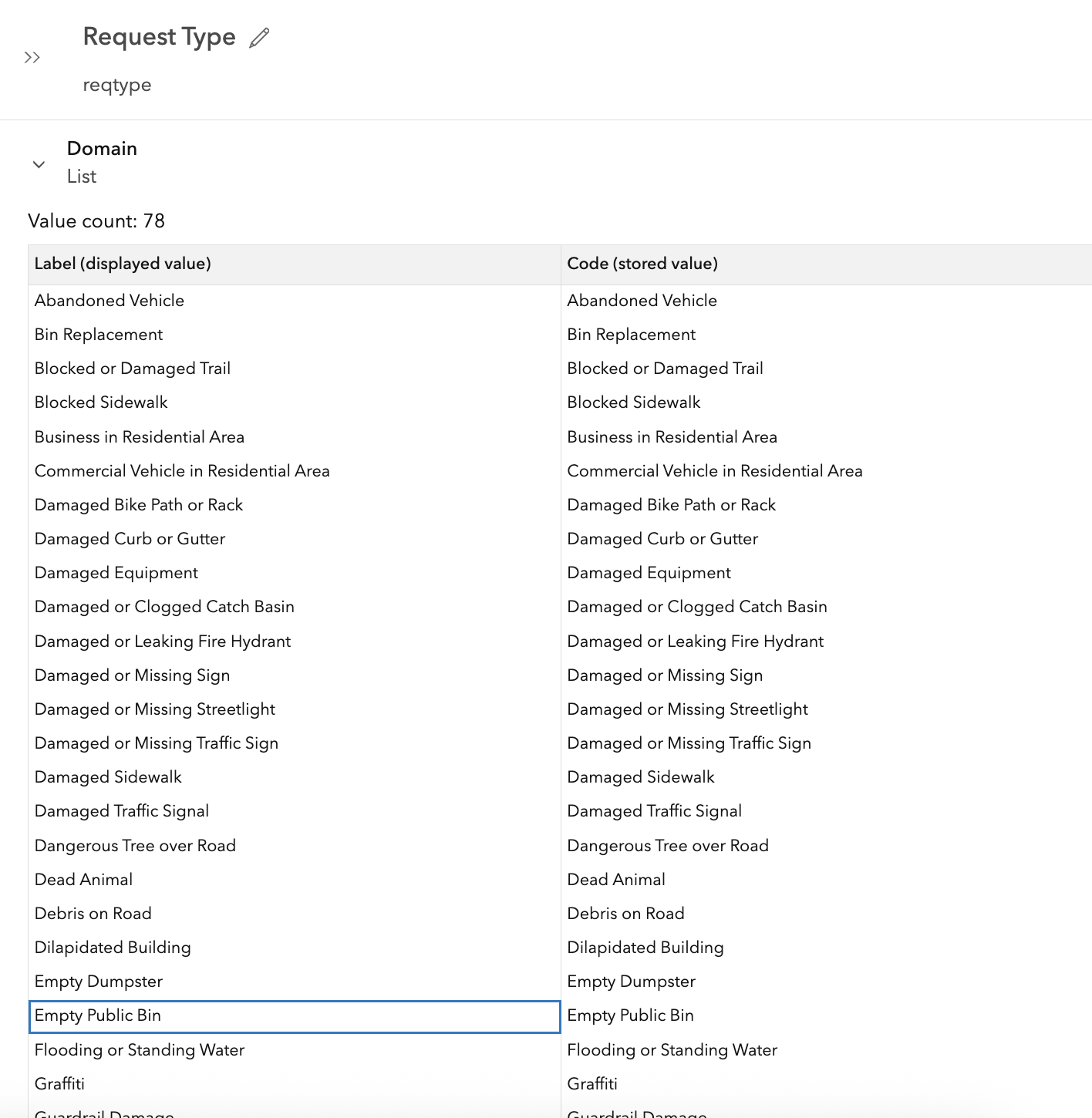1092x1118 pixels.
Task: Select the Code (stored value) column header
Action: pos(642,264)
